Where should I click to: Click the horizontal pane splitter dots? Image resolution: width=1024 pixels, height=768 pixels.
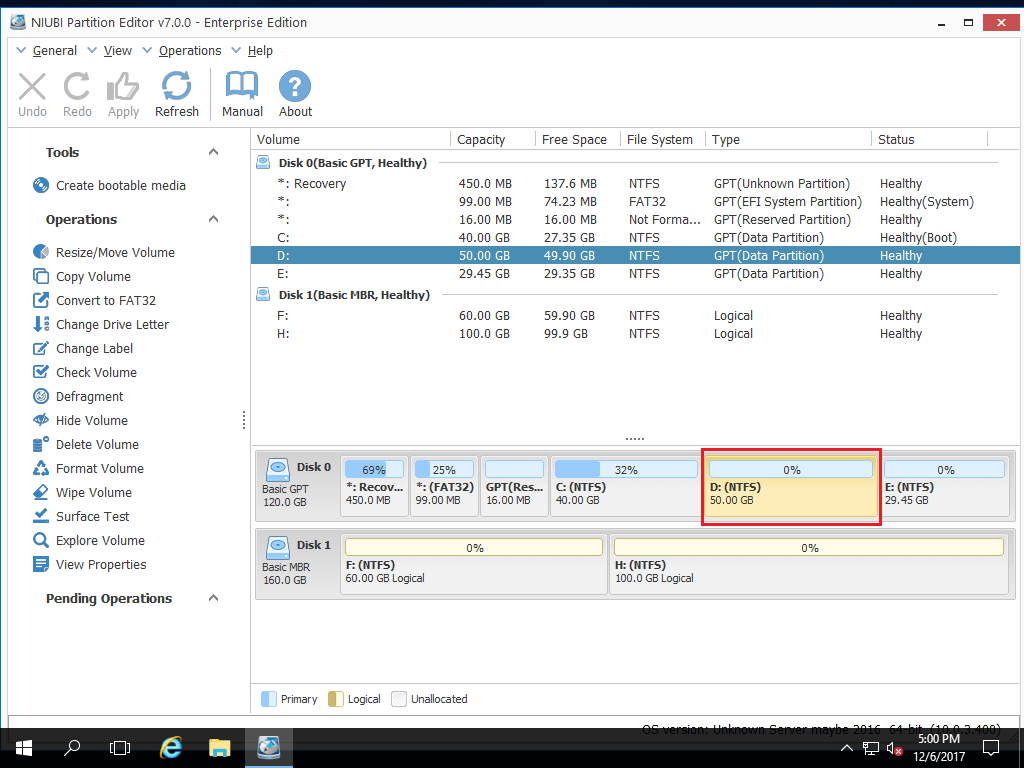coord(635,439)
